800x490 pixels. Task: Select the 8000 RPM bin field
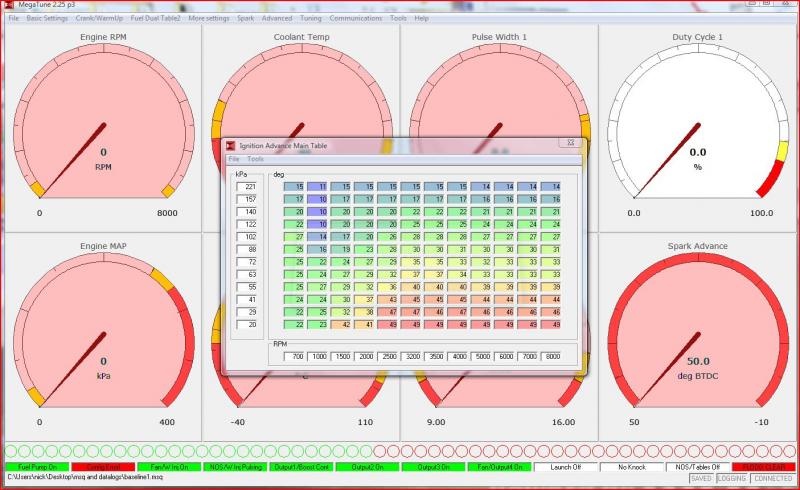pyautogui.click(x=550, y=356)
